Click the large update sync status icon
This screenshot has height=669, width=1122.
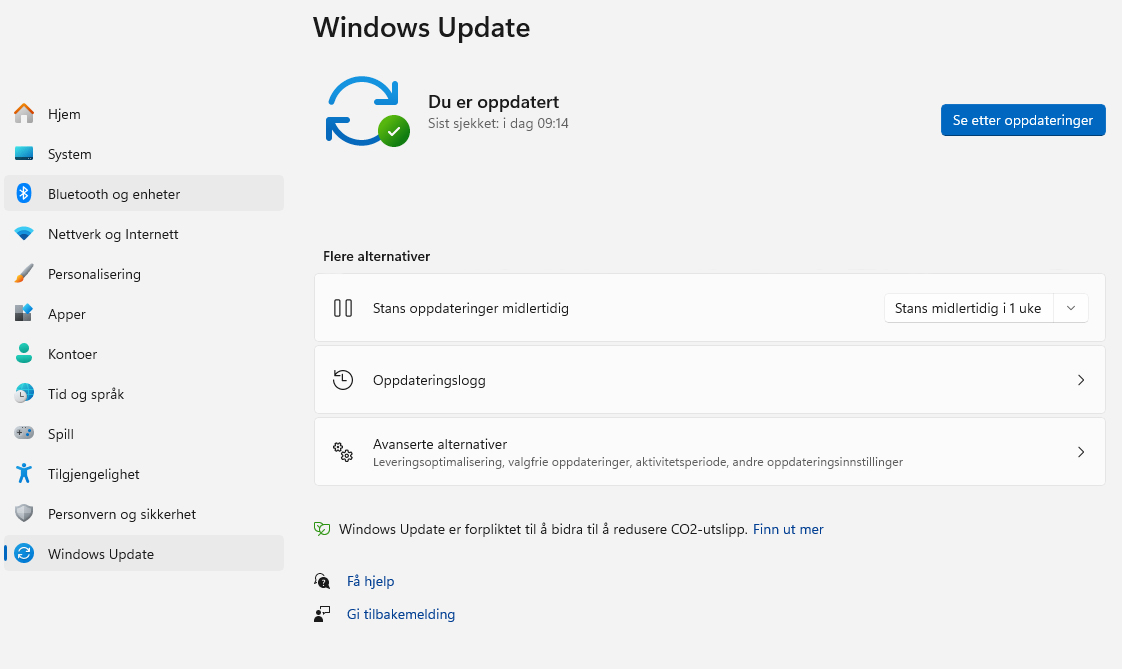coord(366,111)
